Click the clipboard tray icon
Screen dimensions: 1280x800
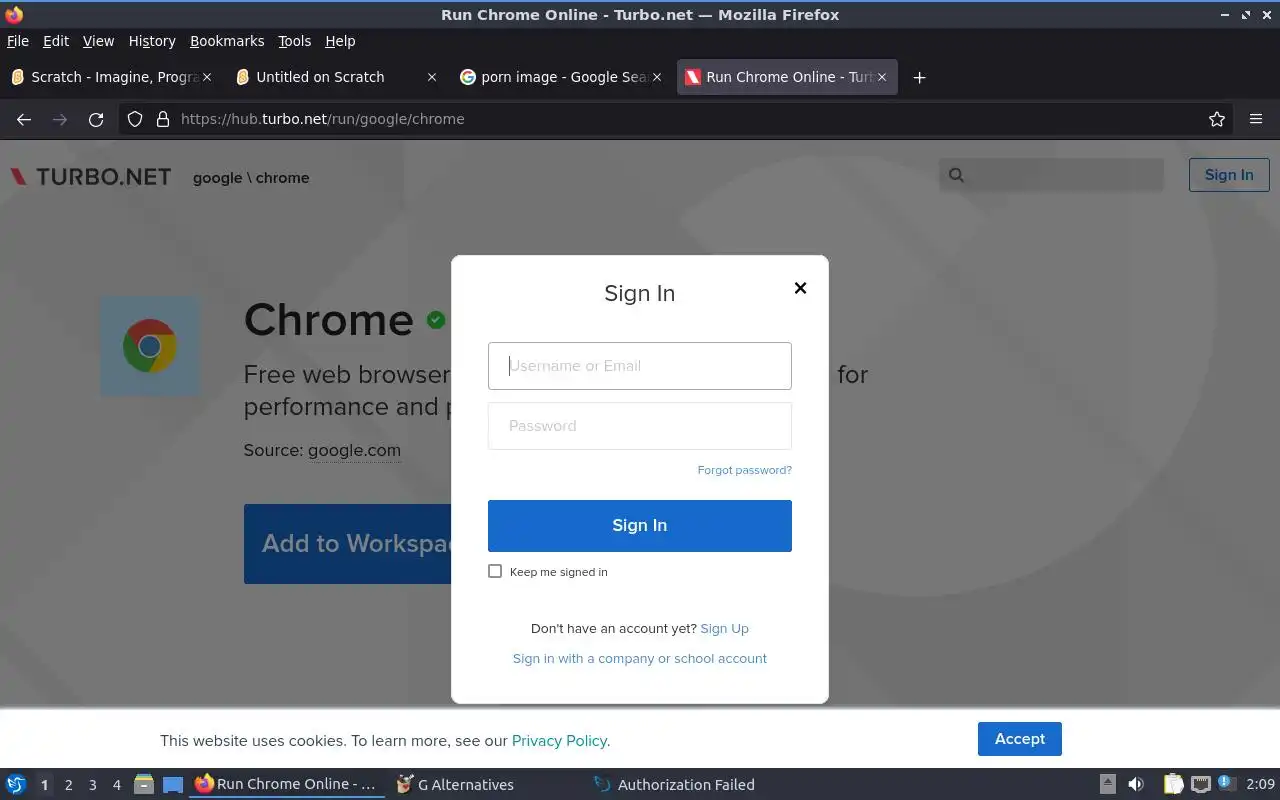pyautogui.click(x=1173, y=785)
